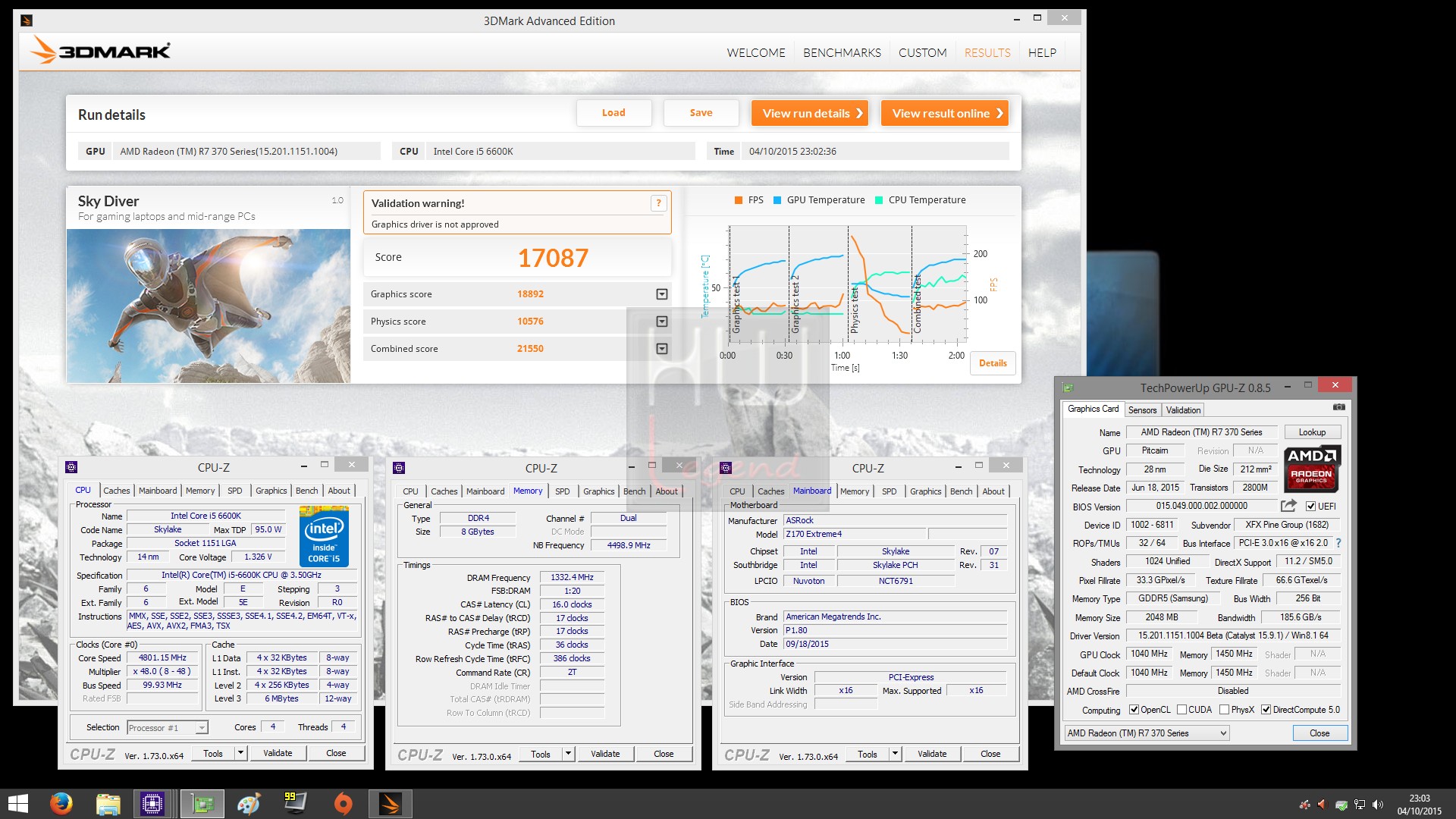The height and width of the screenshot is (819, 1456).
Task: Open Tools dropdown arrow in Memory CPU-Z window
Action: click(x=568, y=754)
